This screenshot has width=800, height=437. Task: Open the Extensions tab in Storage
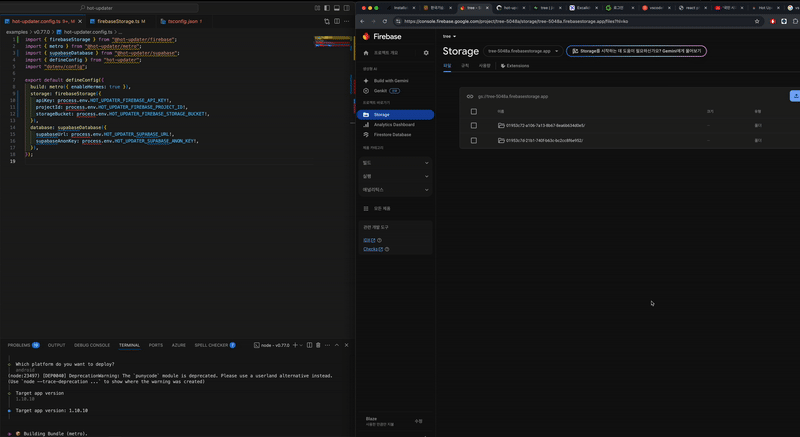515,66
